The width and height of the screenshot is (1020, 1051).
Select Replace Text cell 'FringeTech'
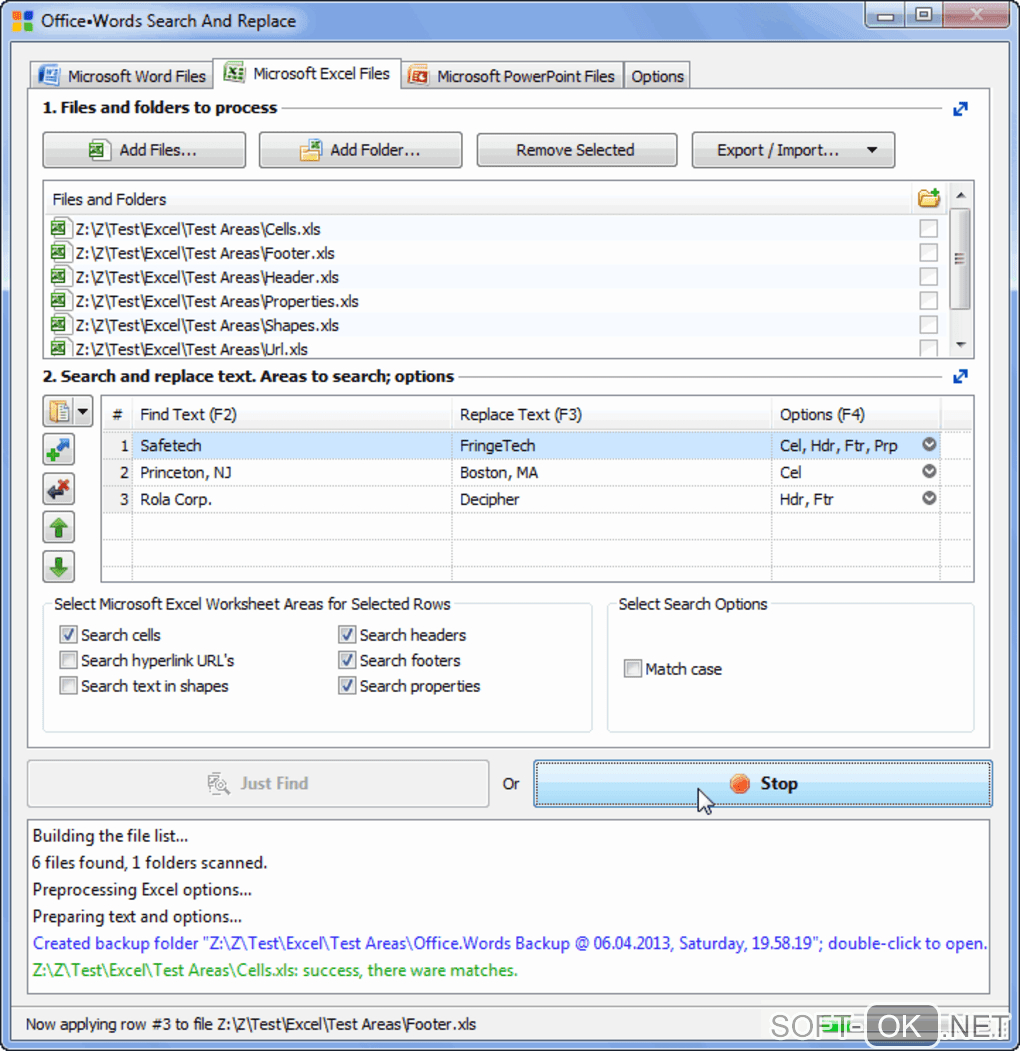coord(611,446)
